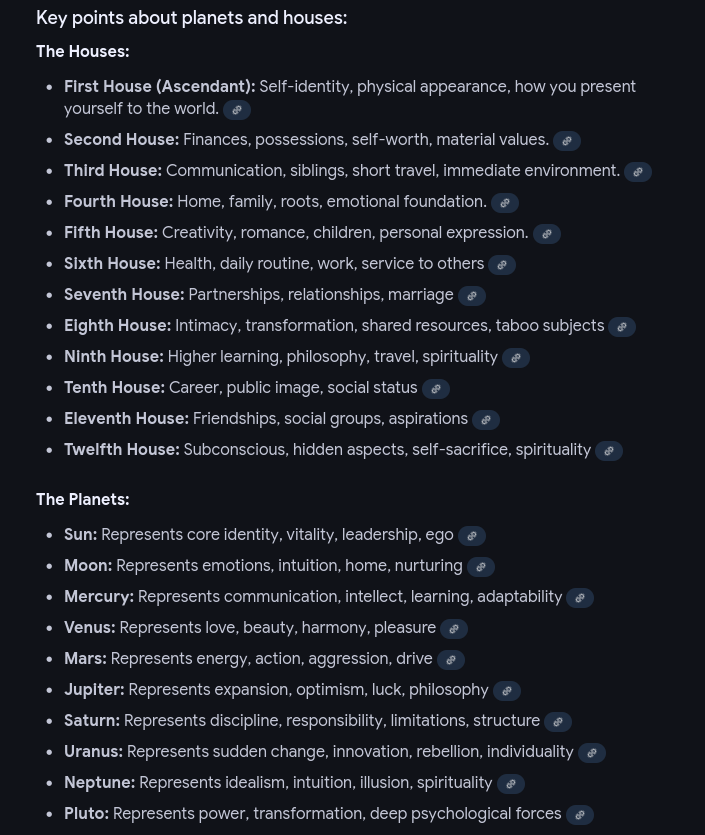Click the link icon after Saturn's description

558,722
